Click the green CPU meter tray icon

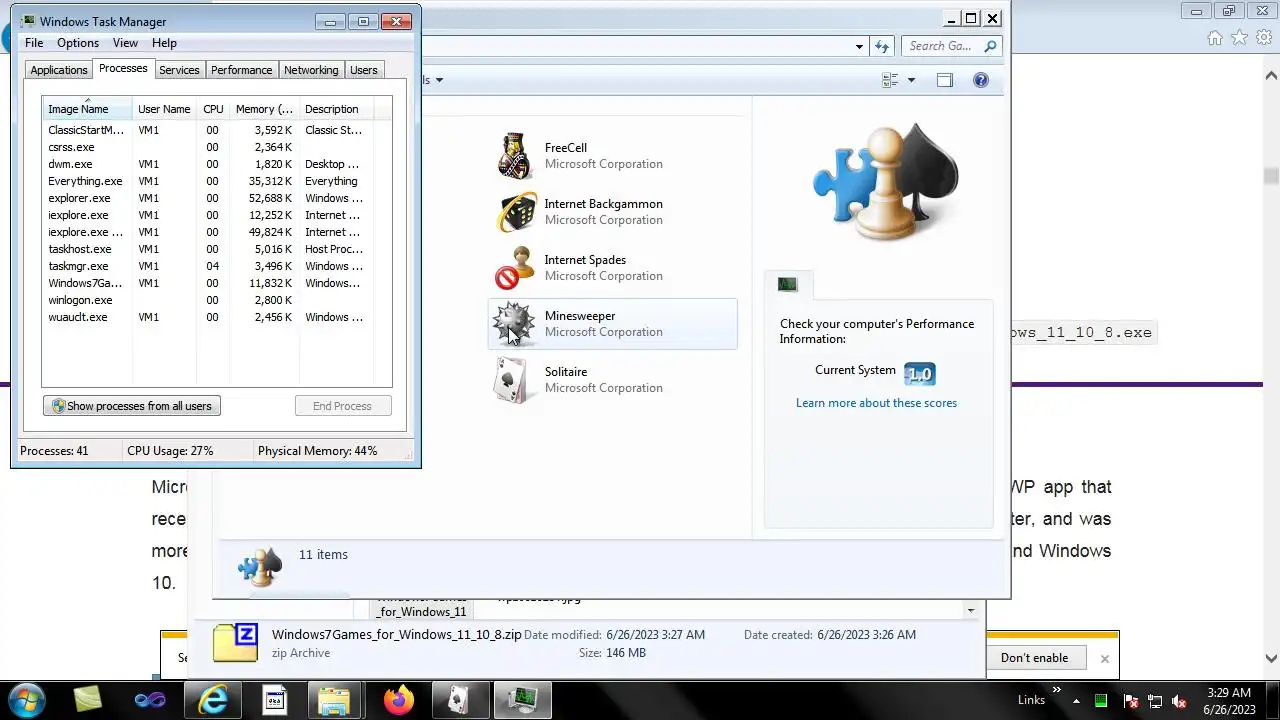pyautogui.click(x=1101, y=700)
